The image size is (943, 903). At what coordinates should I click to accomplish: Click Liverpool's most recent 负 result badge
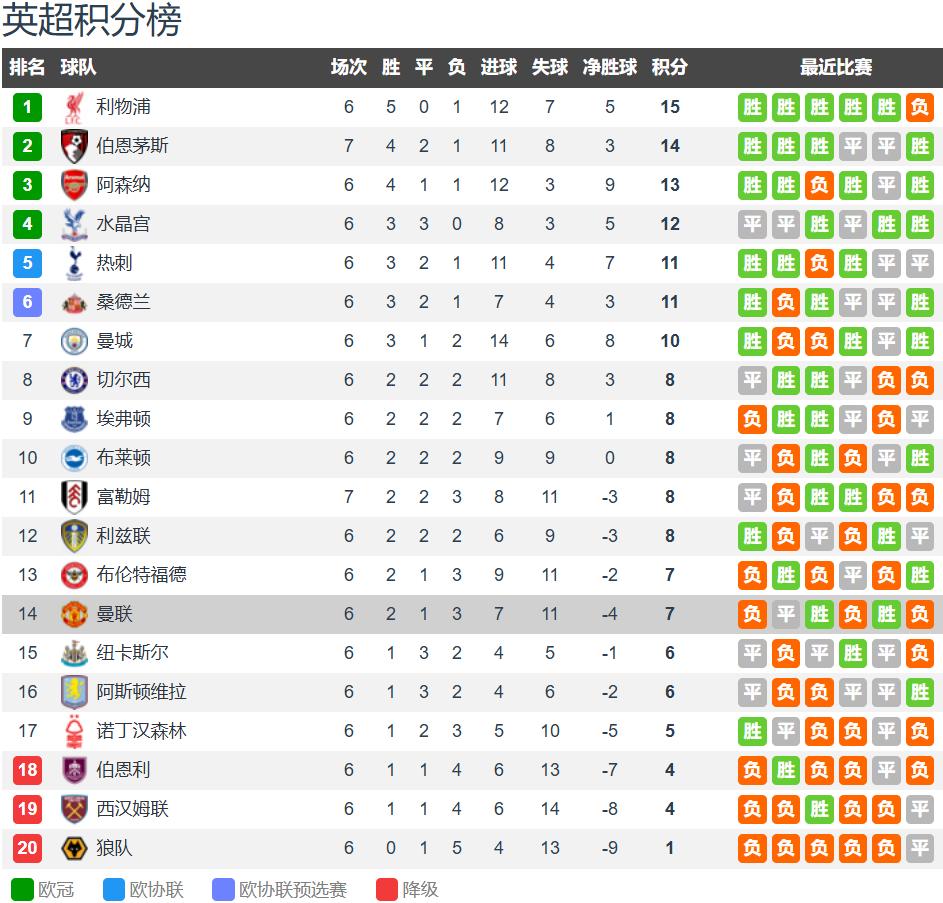pyautogui.click(x=920, y=107)
